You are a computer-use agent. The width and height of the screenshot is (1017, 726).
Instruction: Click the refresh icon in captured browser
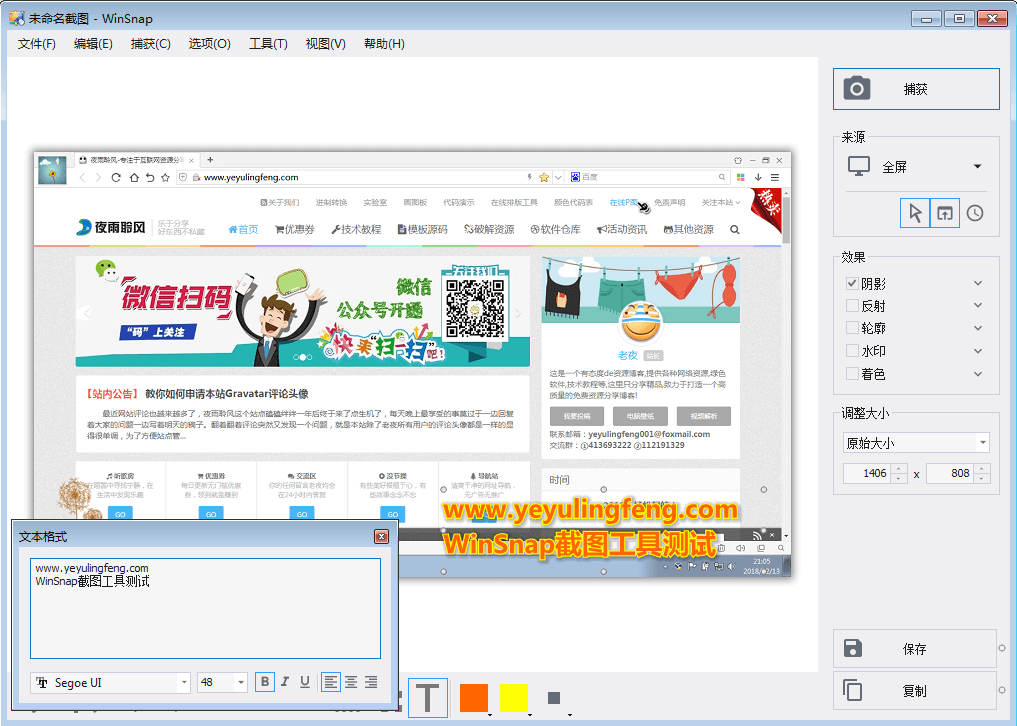click(115, 177)
